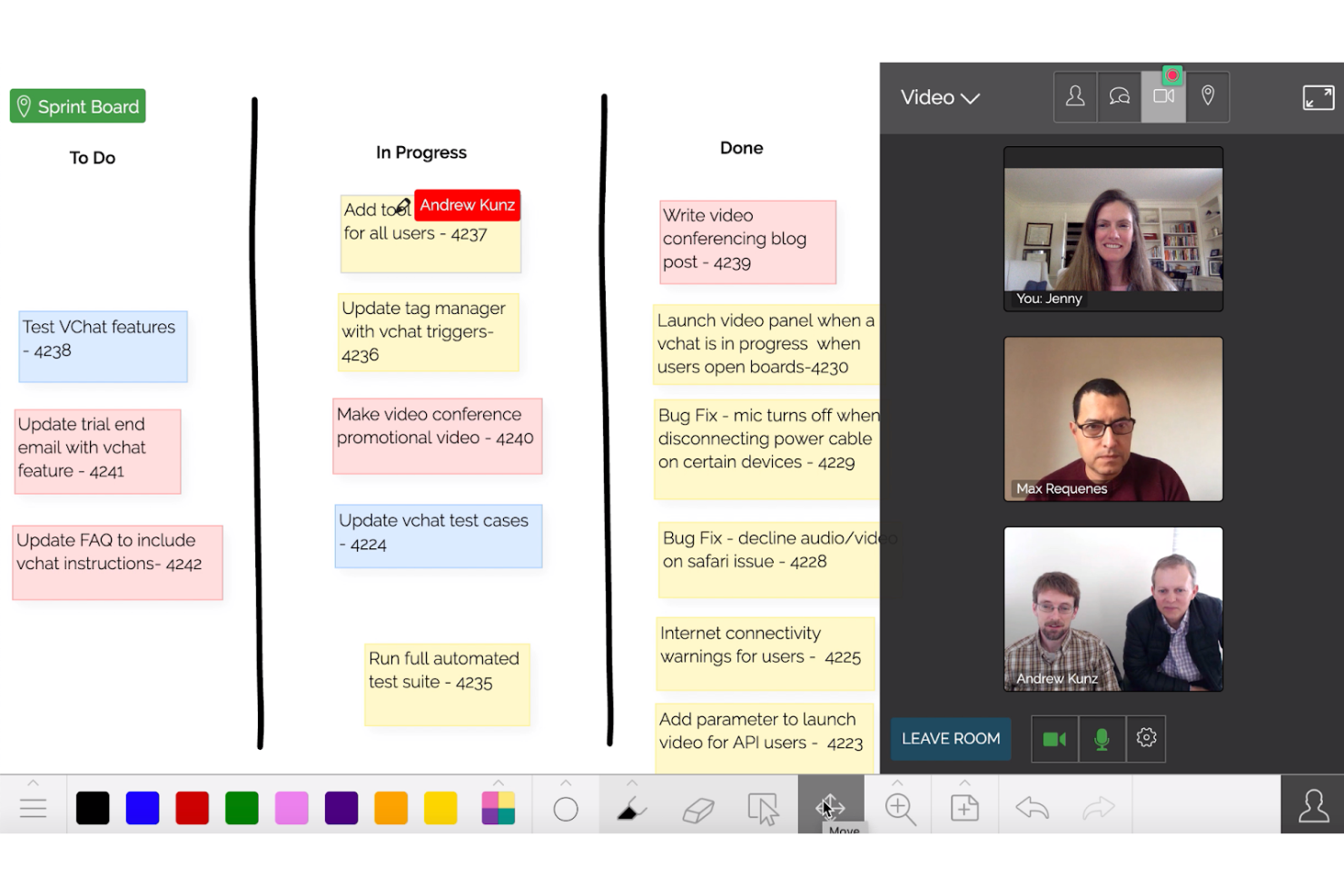
Task: Expand the pen tool options chevron
Action: click(x=632, y=783)
